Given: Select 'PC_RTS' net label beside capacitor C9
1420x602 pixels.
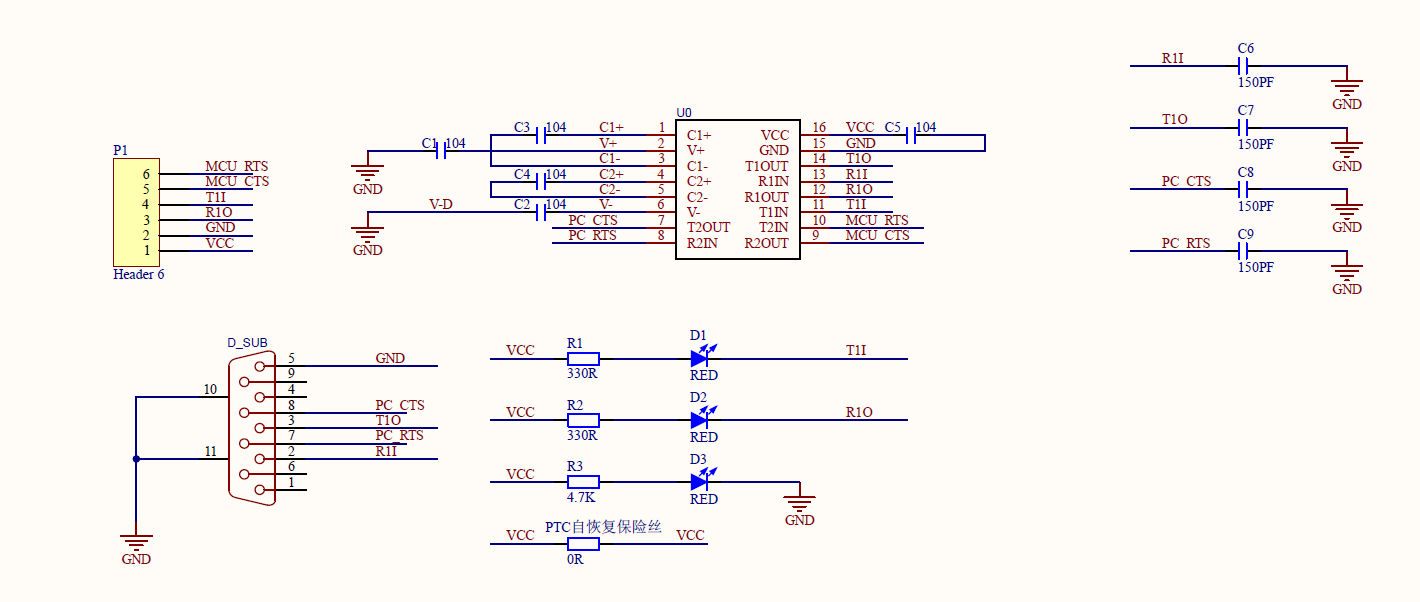Looking at the screenshot, I should click(1186, 243).
